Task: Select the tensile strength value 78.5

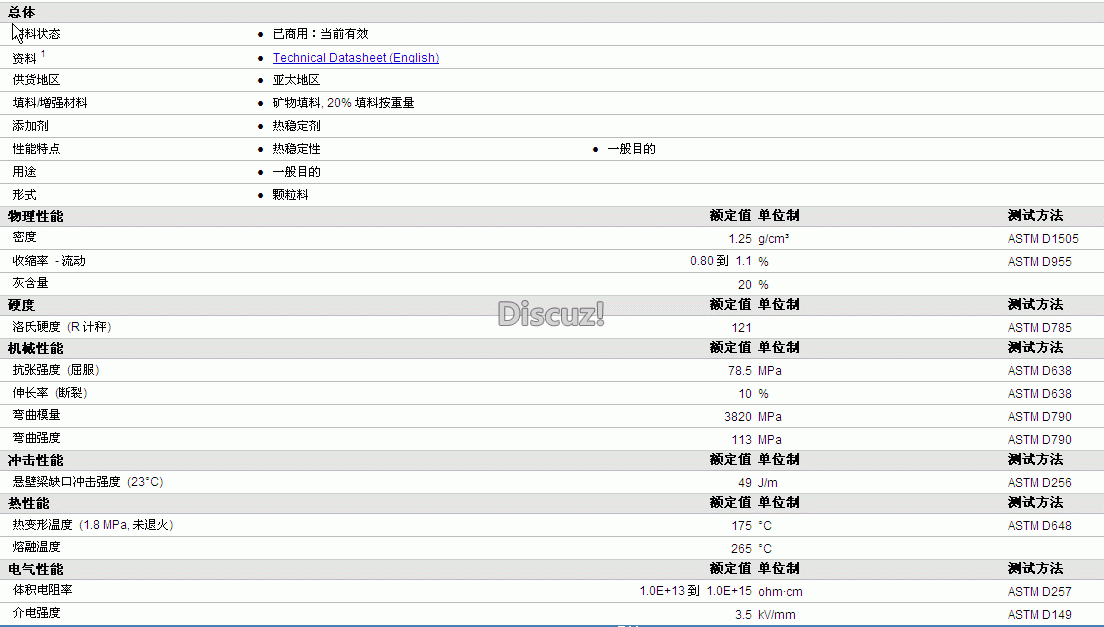Action: click(x=740, y=371)
